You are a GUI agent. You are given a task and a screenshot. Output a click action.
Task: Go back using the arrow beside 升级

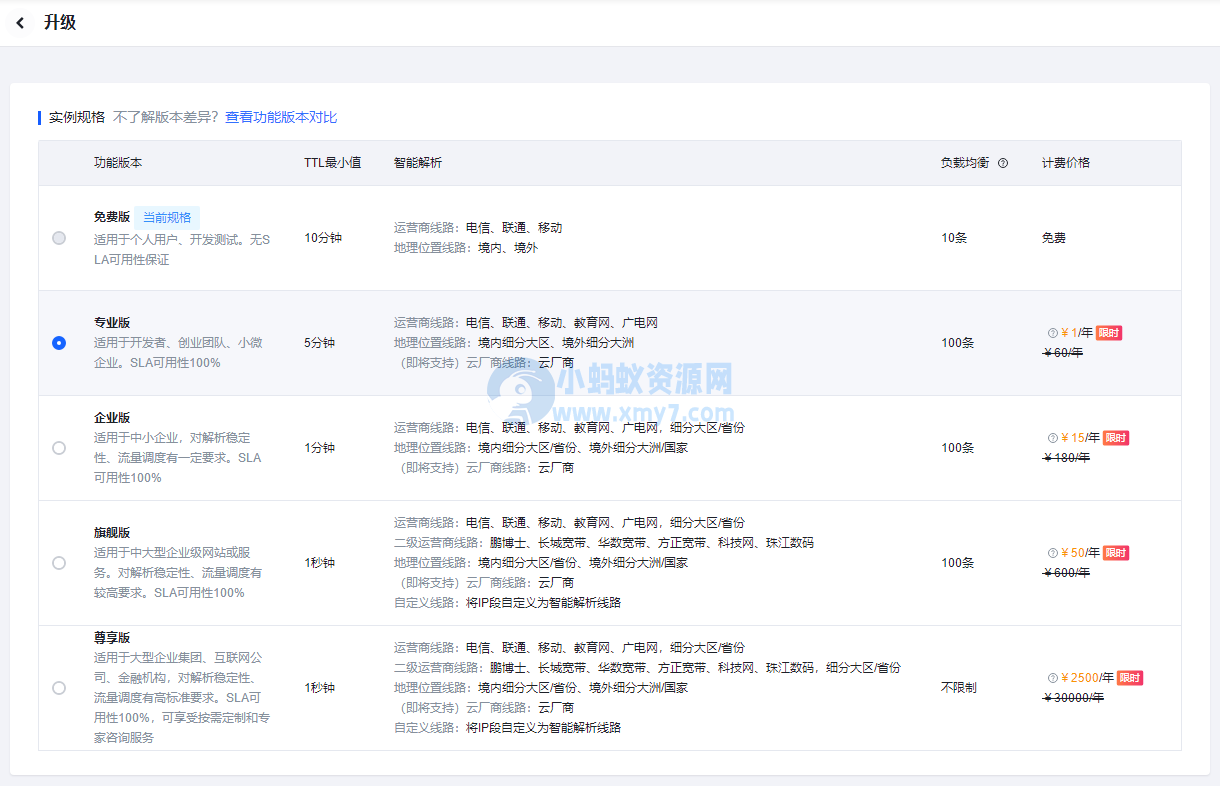coord(20,23)
